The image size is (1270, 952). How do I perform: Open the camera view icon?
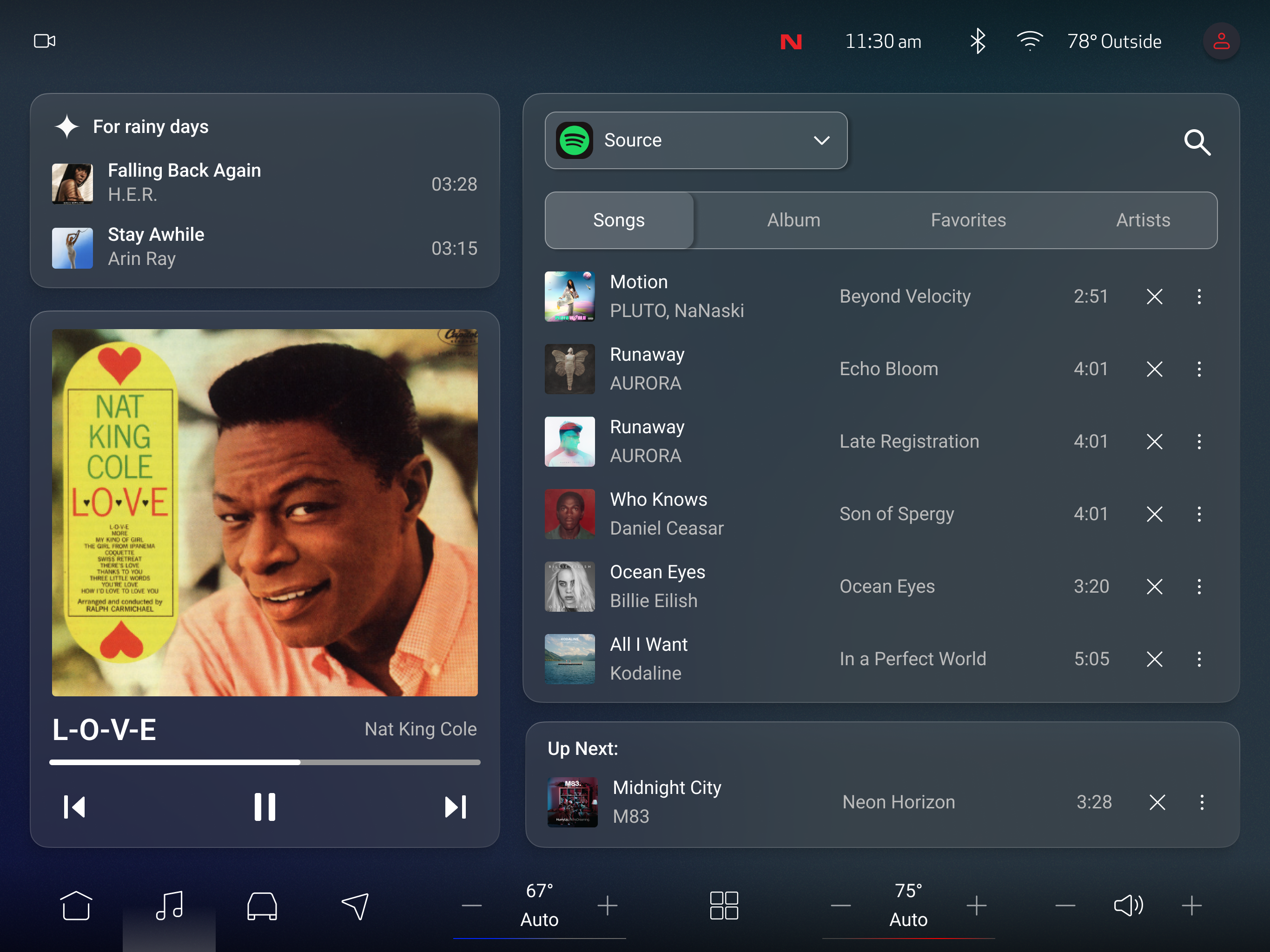point(45,41)
